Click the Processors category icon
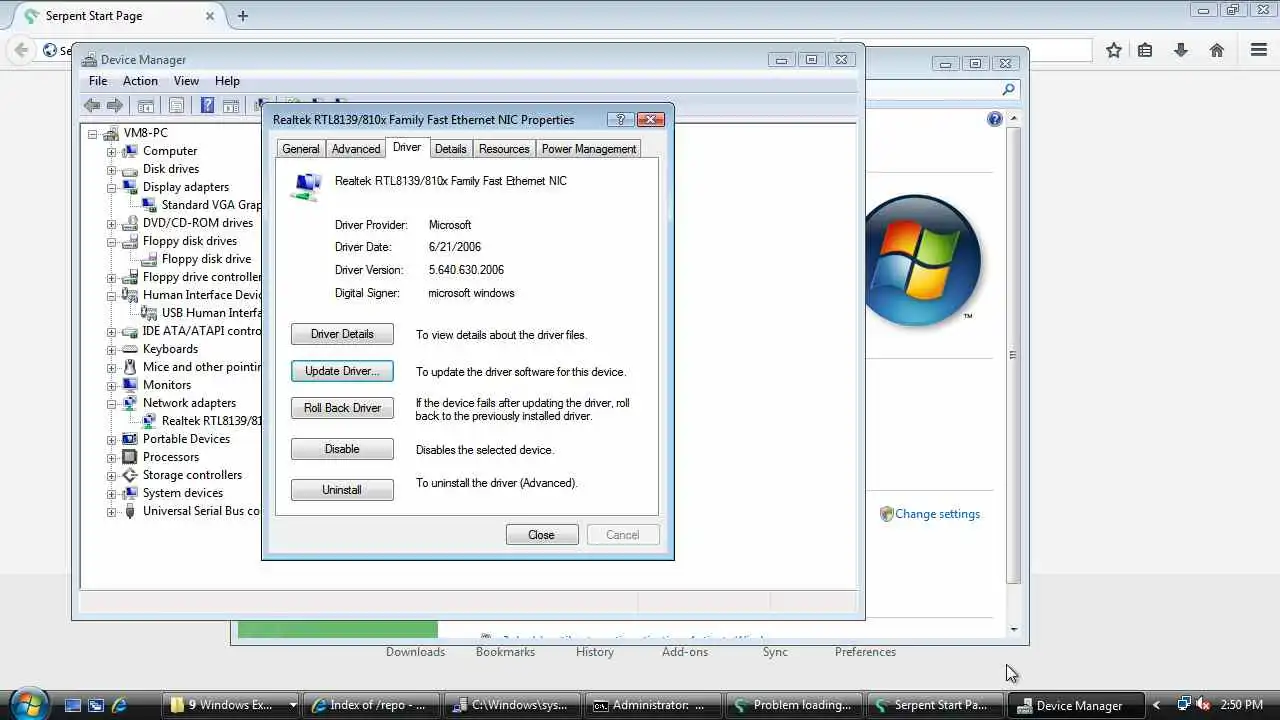Viewport: 1280px width, 720px height. 130,457
